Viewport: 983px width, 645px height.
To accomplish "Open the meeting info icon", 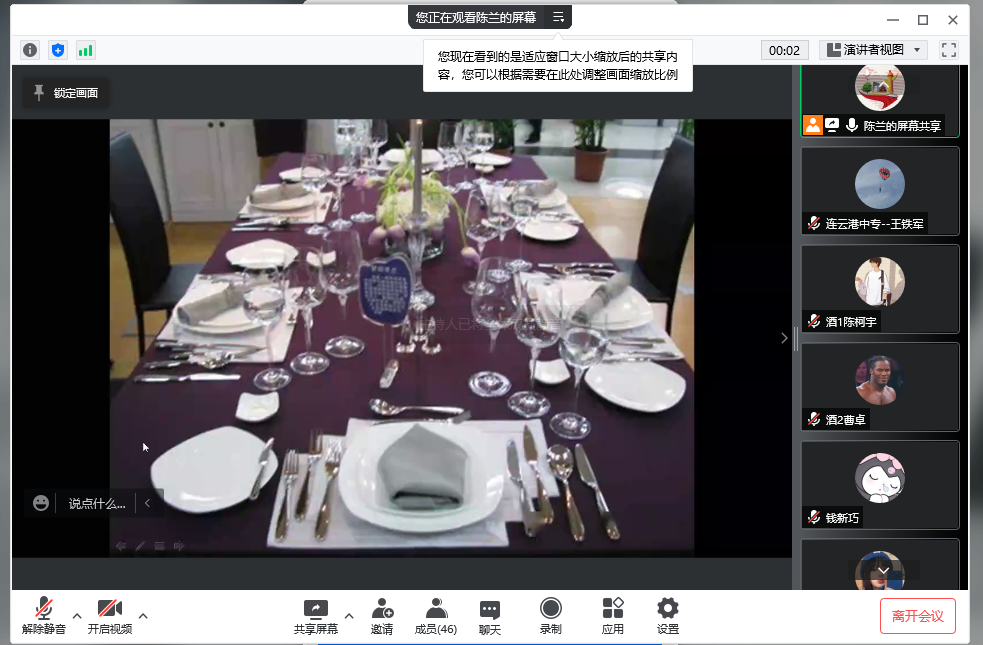I will [30, 50].
